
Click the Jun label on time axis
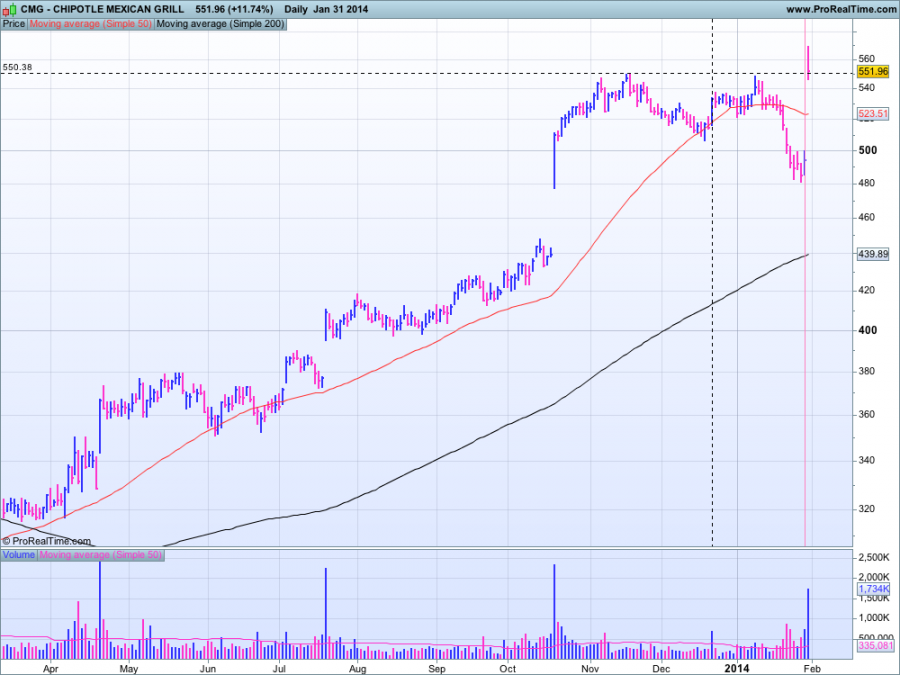coord(207,669)
